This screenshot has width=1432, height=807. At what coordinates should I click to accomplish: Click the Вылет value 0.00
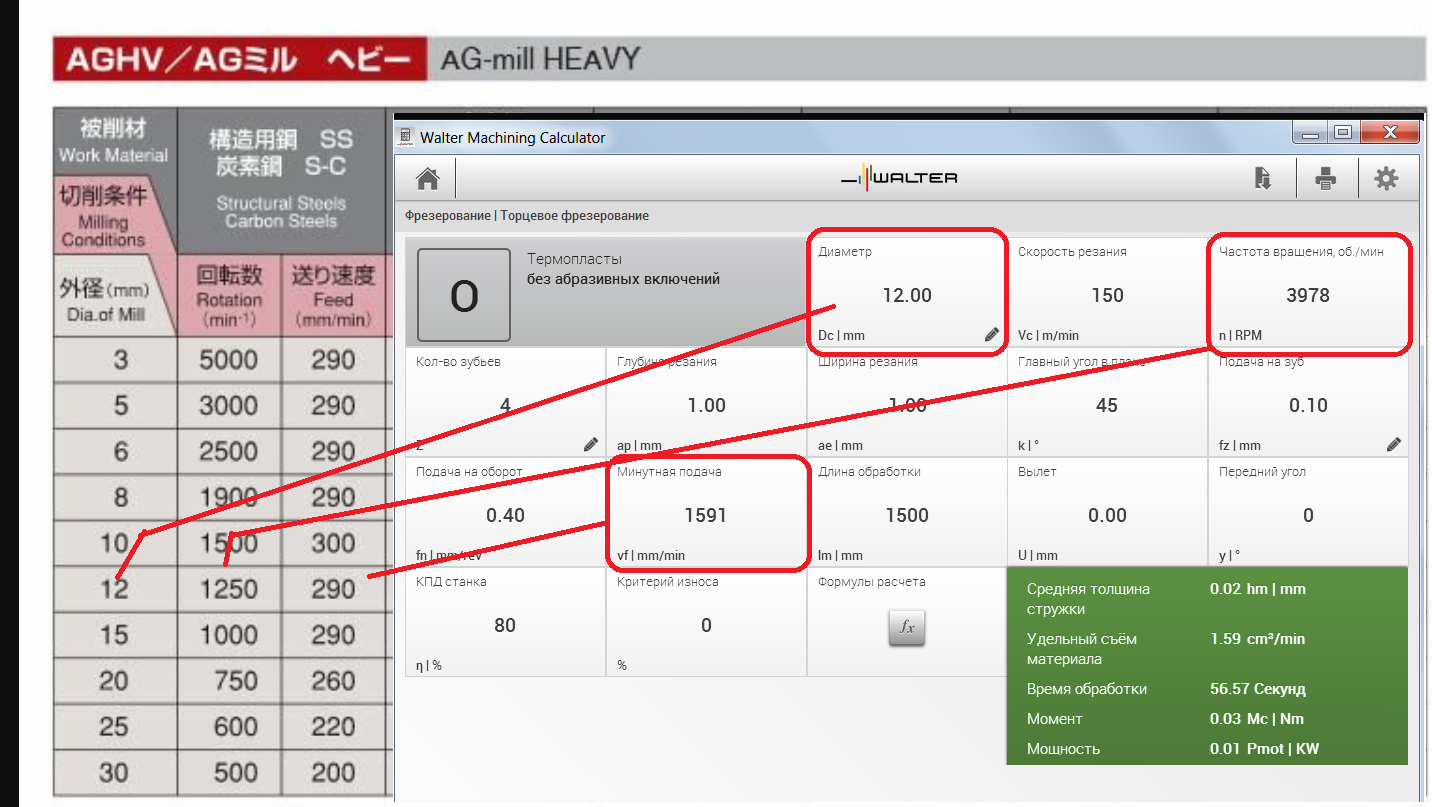(x=1107, y=515)
